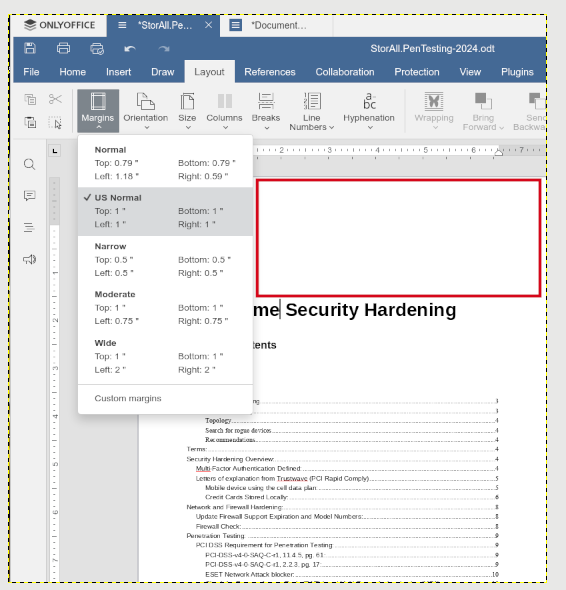
Task: Switch to the Draw tab
Action: click(163, 72)
